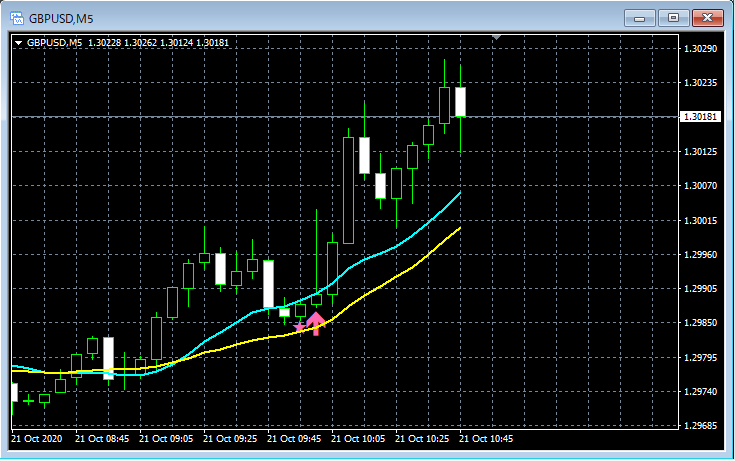Click the 21 Oct 2020 date label
The image size is (735, 461).
click(x=37, y=439)
